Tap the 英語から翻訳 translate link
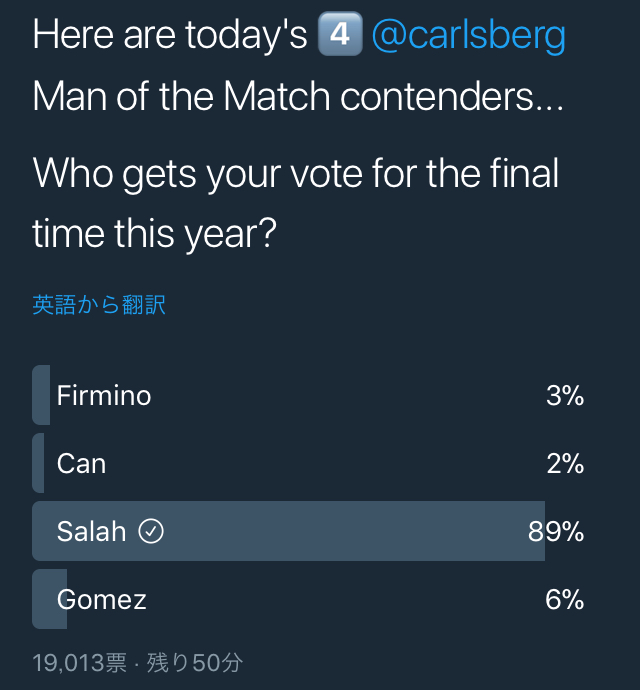 99,305
